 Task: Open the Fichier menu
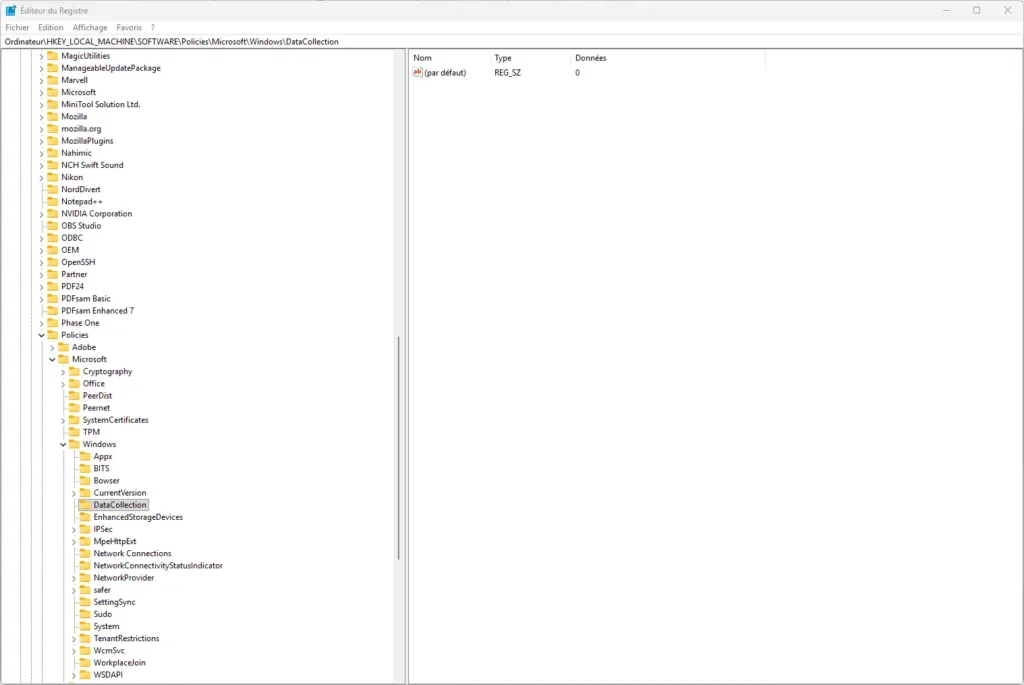click(16, 27)
